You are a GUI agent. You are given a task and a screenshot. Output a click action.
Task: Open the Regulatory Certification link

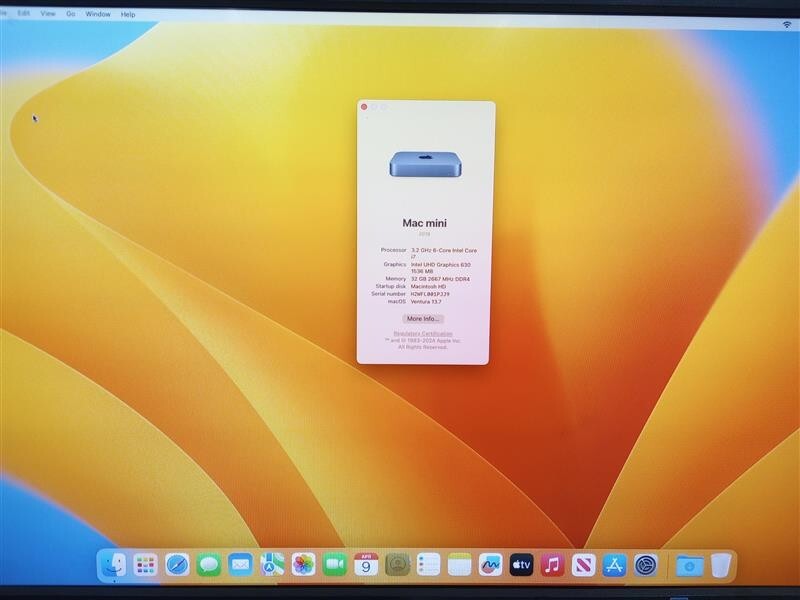(424, 333)
